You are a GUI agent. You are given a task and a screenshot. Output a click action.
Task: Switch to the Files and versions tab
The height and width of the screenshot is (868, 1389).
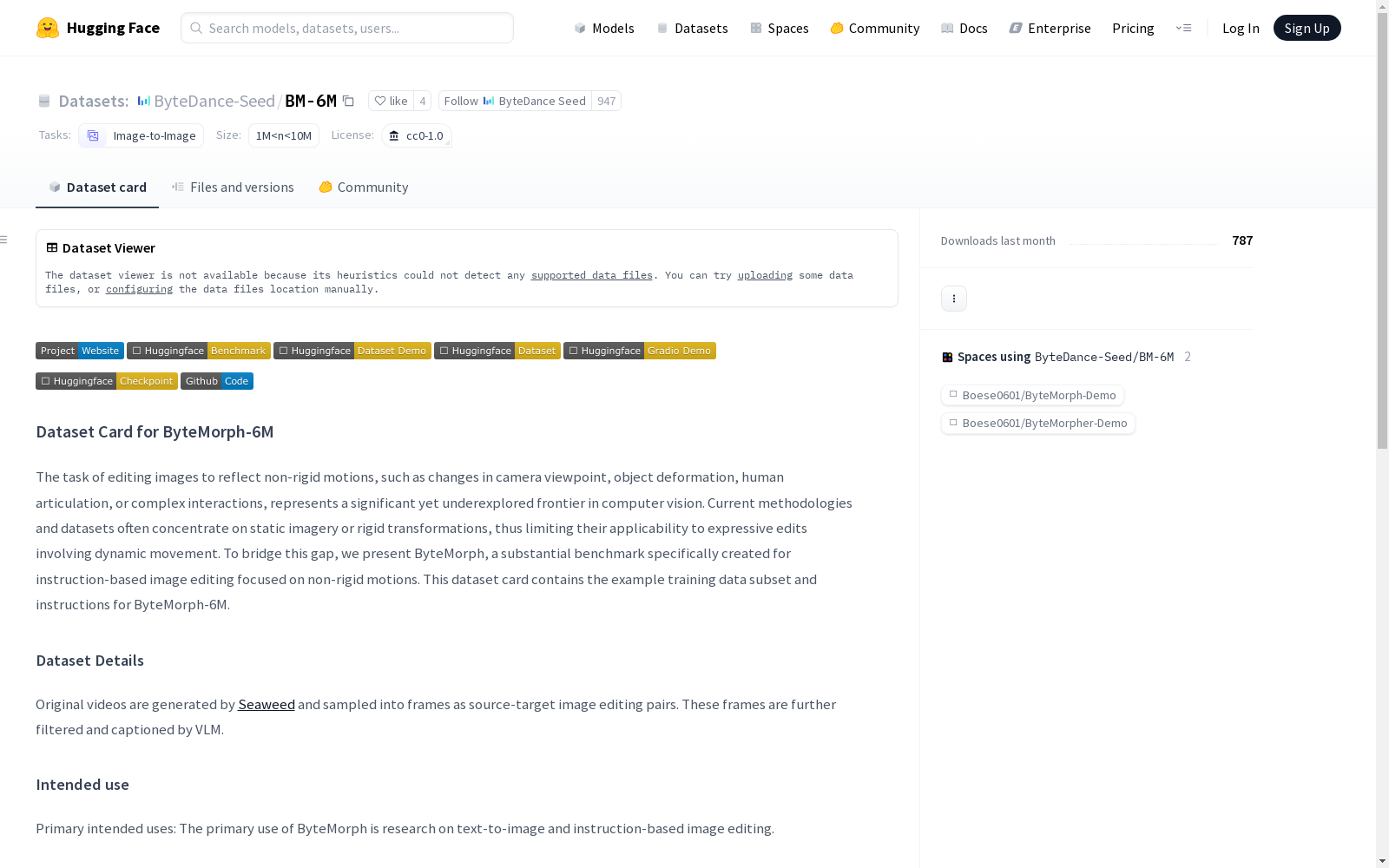[233, 187]
